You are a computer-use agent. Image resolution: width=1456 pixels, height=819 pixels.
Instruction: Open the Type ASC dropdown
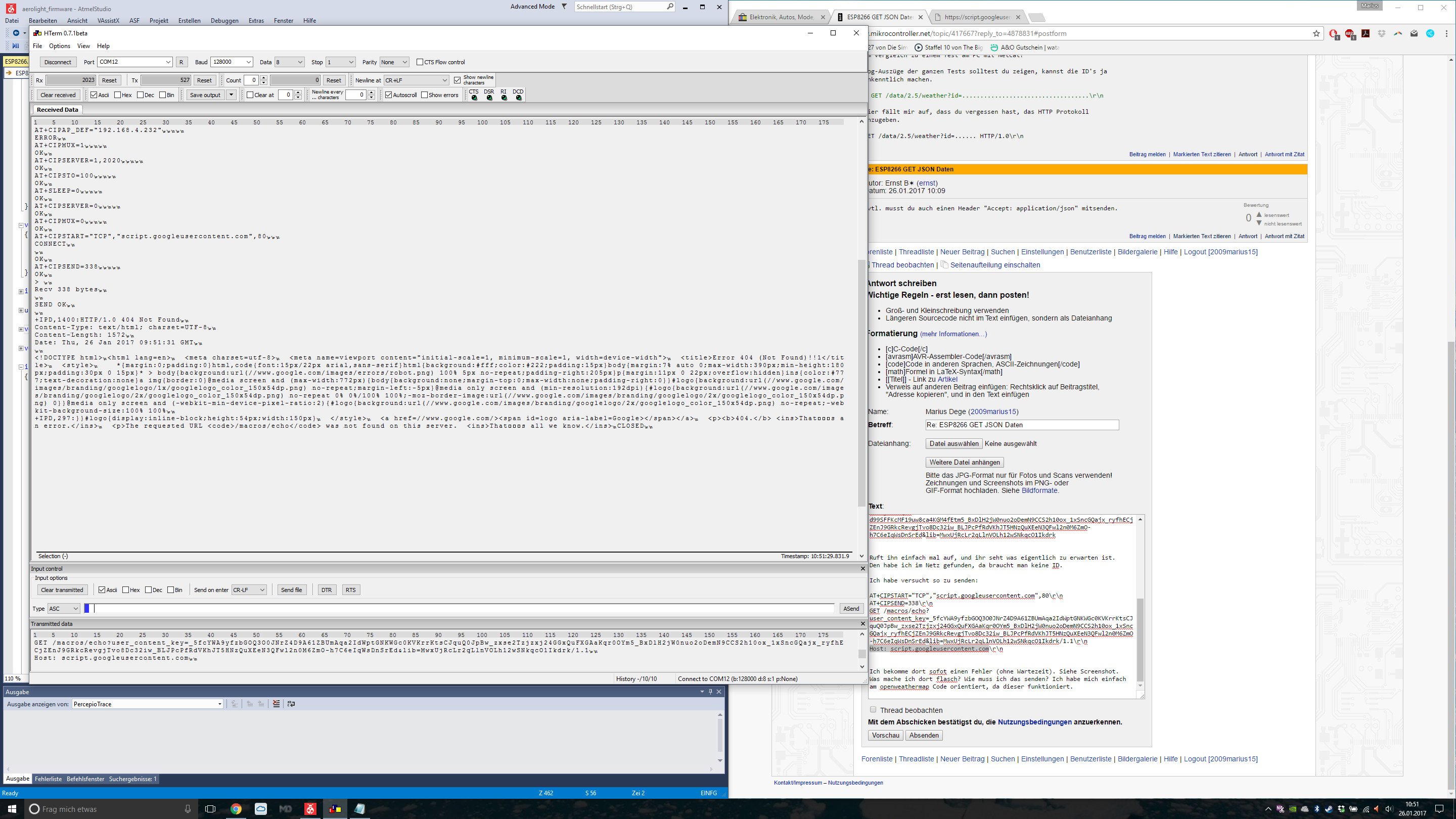pyautogui.click(x=63, y=609)
